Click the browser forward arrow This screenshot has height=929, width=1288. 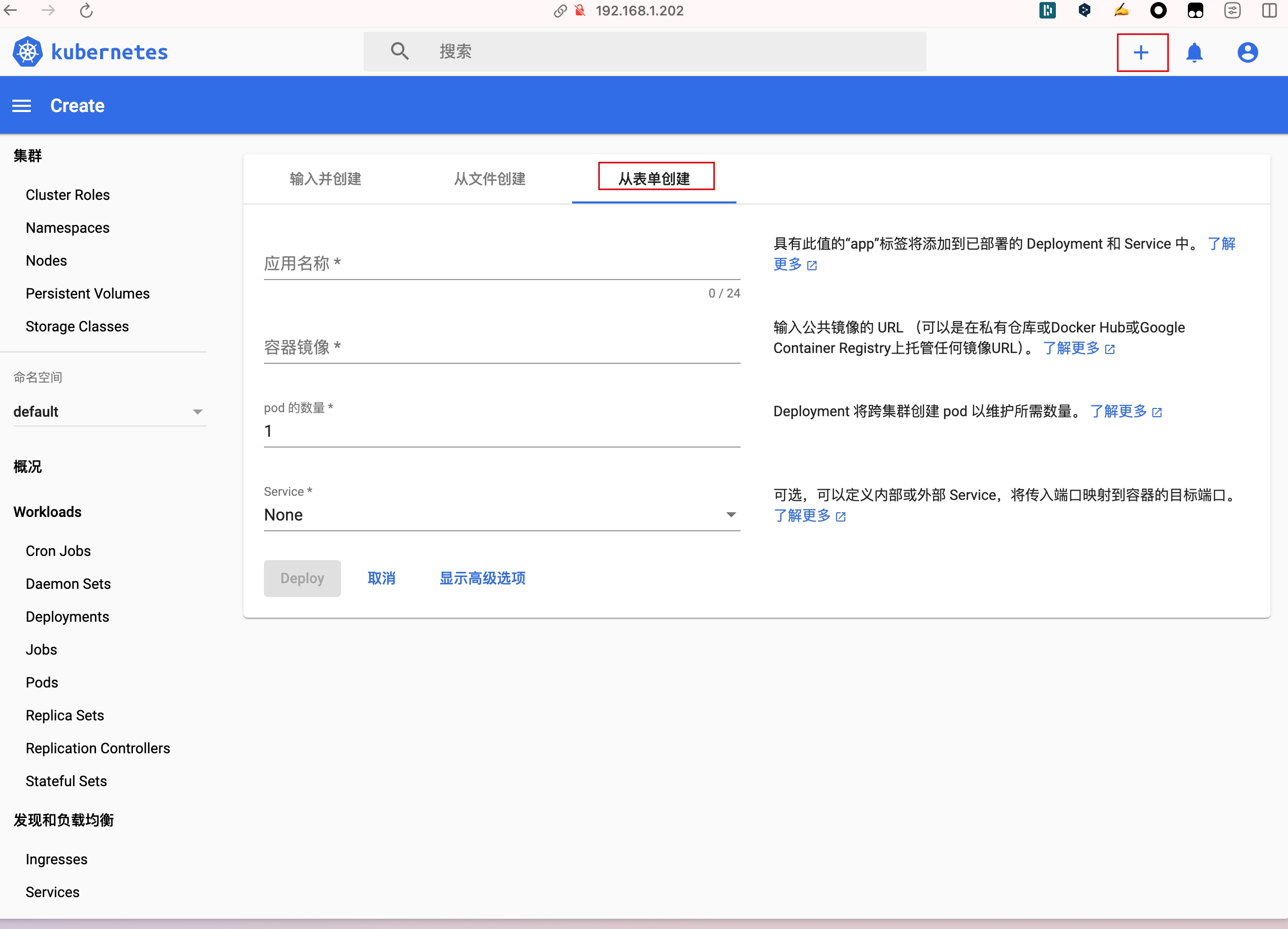(x=48, y=10)
